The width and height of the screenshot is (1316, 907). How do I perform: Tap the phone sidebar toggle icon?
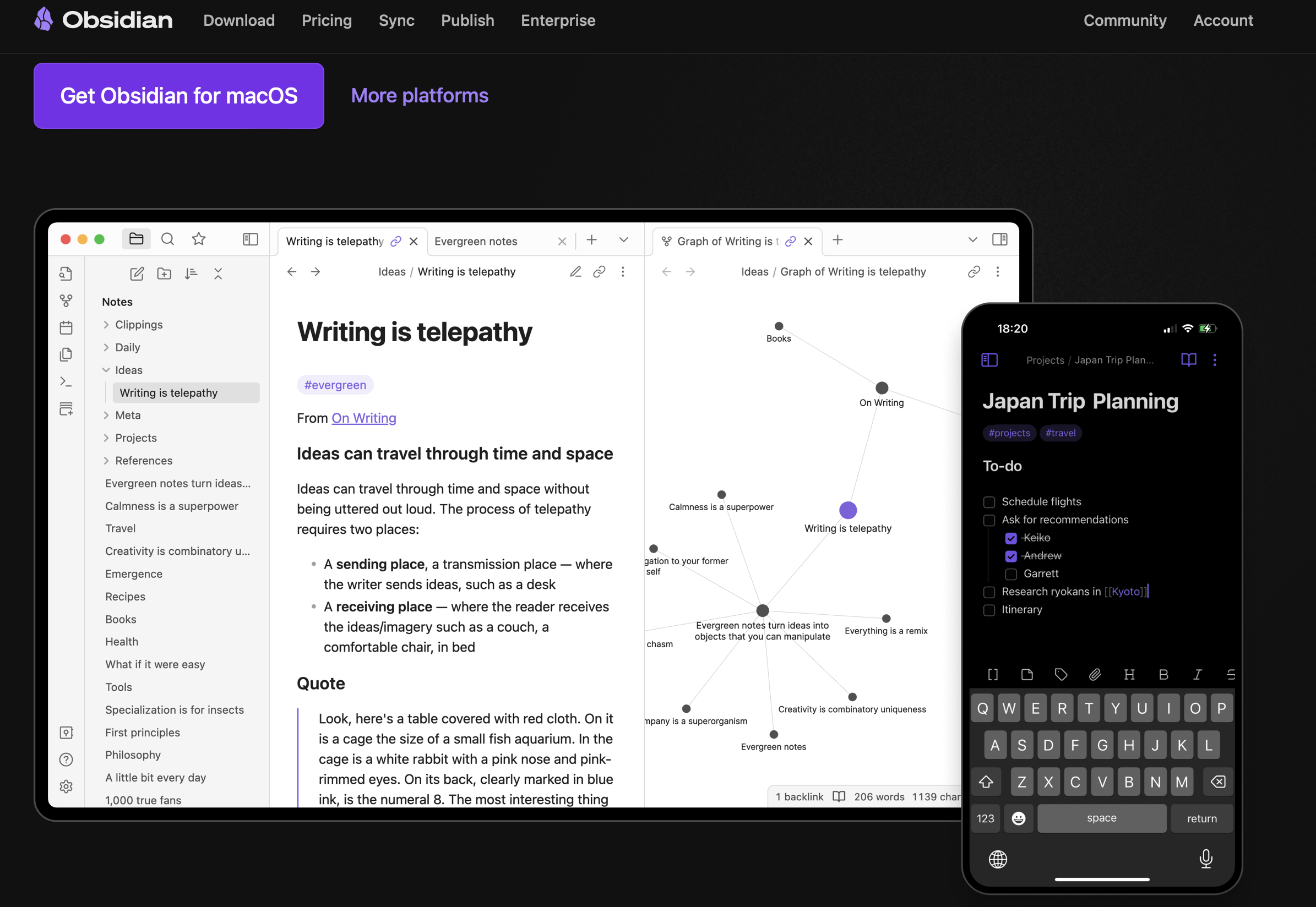989,360
